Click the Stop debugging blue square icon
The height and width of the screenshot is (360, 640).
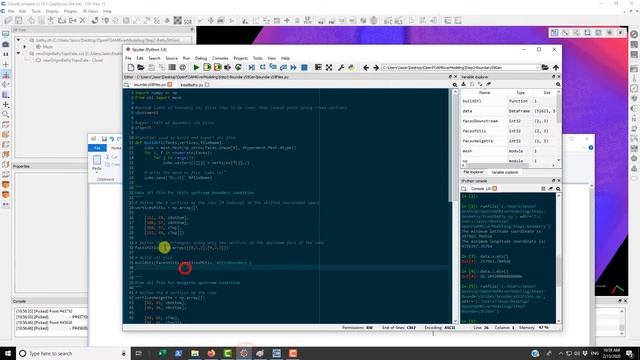click(x=304, y=67)
